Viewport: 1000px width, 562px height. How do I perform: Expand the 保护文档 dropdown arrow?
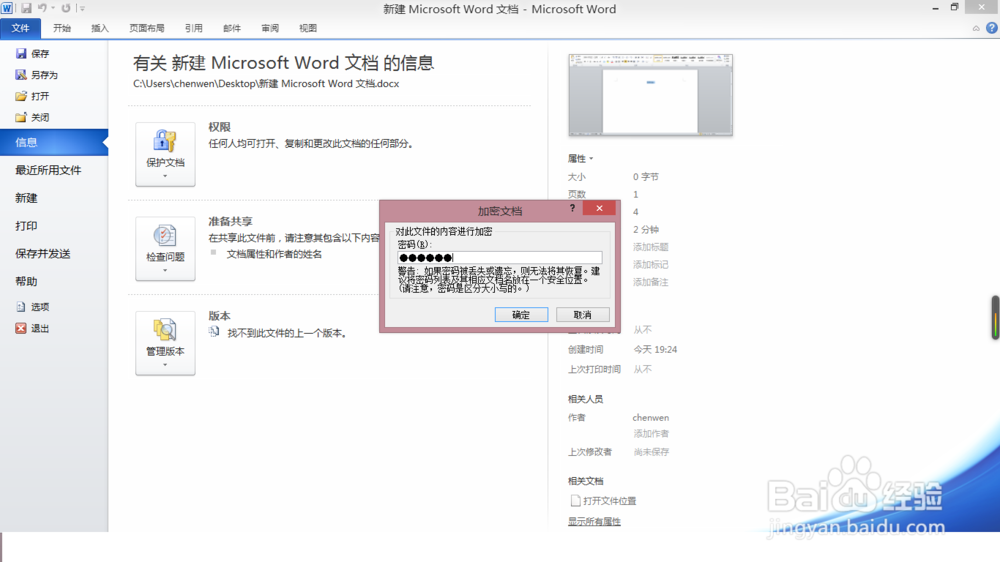165,176
